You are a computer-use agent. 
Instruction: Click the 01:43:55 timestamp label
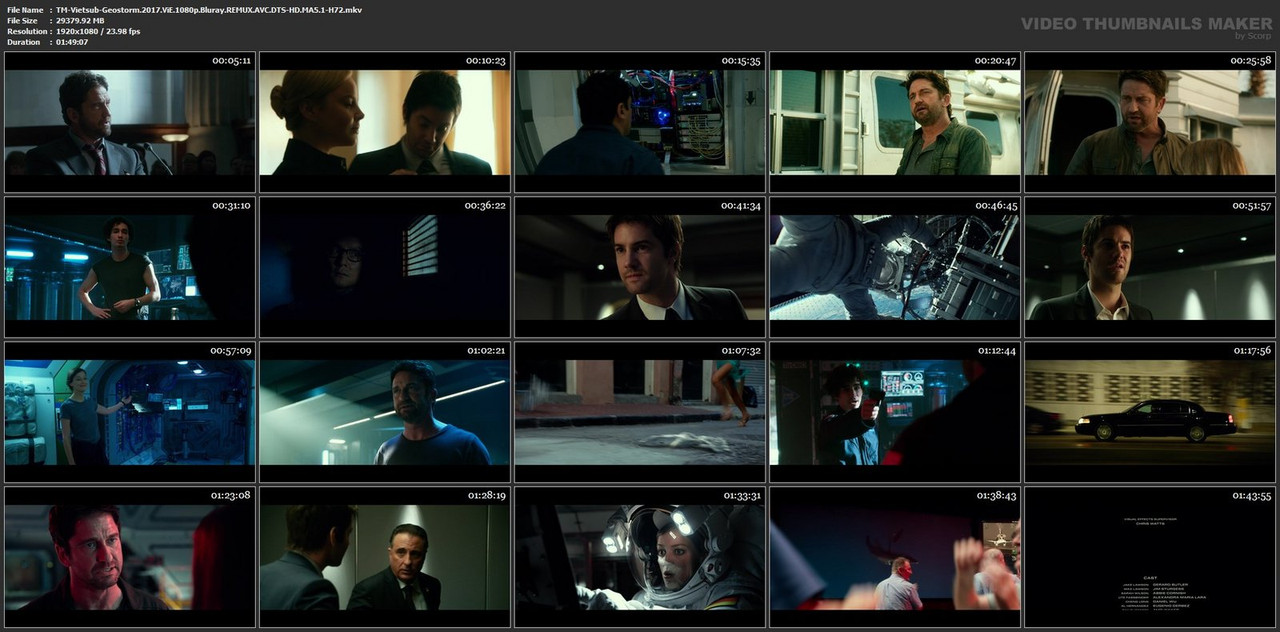1251,496
